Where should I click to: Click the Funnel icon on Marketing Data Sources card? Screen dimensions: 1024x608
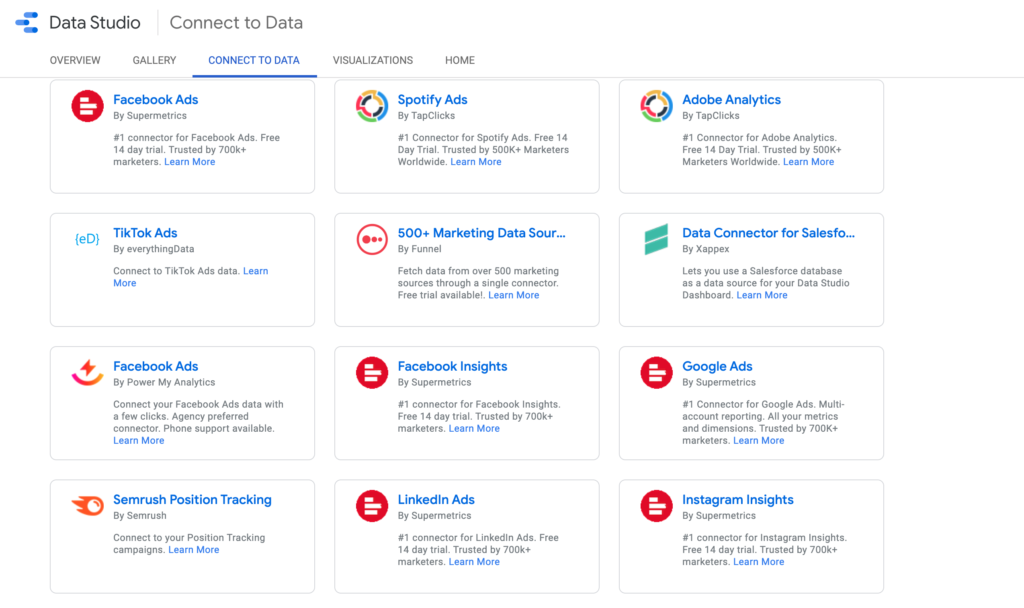[x=372, y=239]
